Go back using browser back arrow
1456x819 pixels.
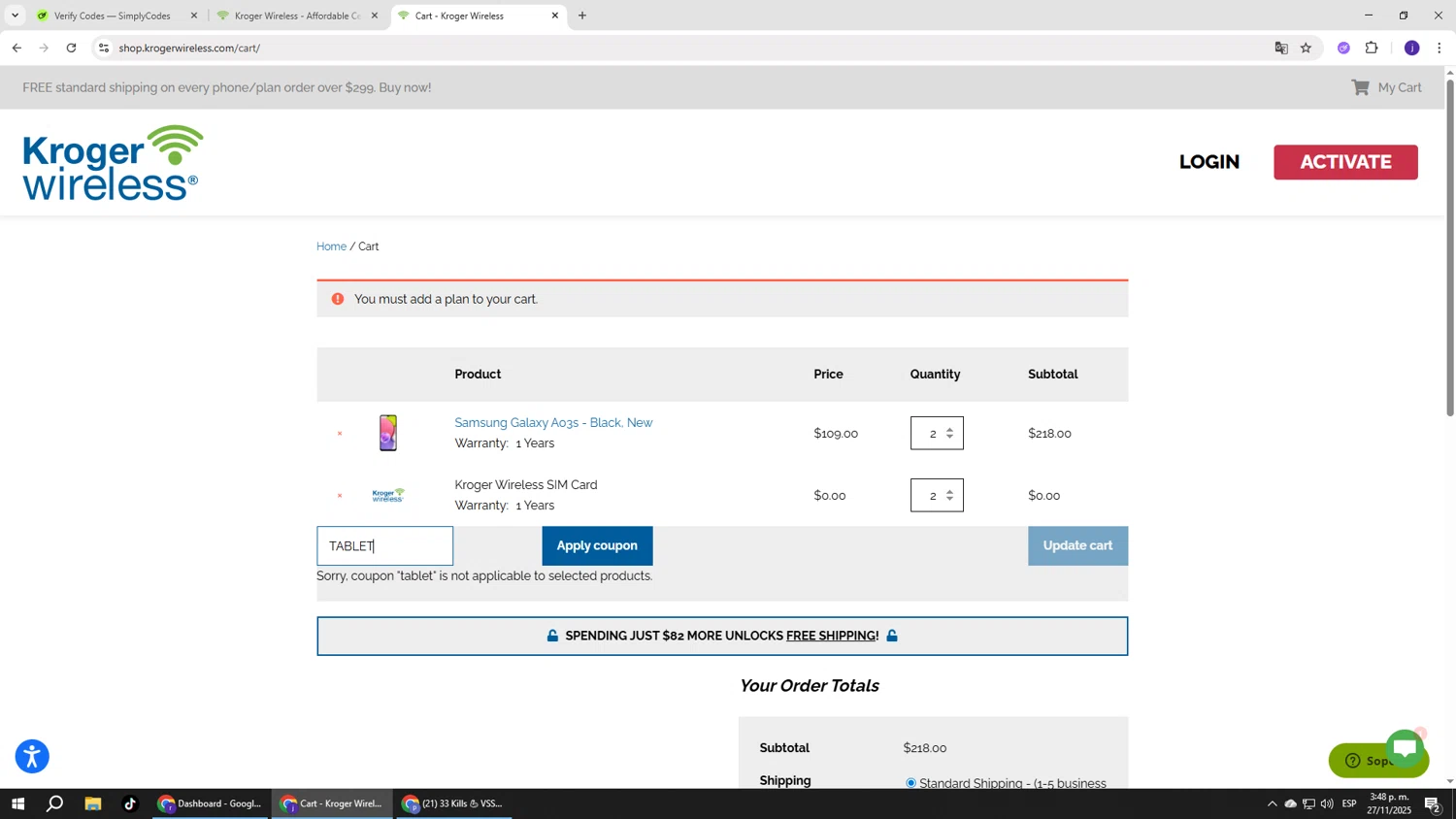tap(17, 48)
